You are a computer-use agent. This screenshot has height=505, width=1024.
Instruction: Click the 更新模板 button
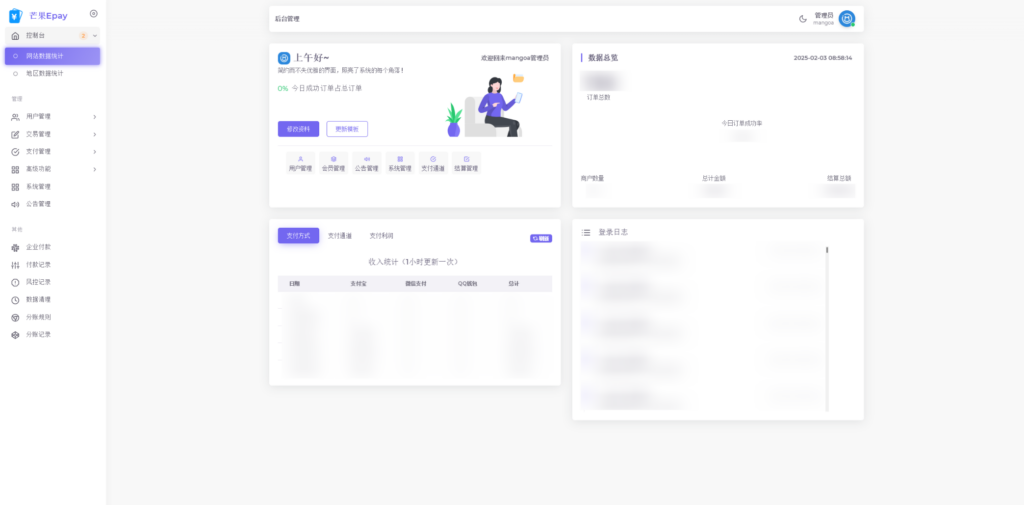point(347,129)
